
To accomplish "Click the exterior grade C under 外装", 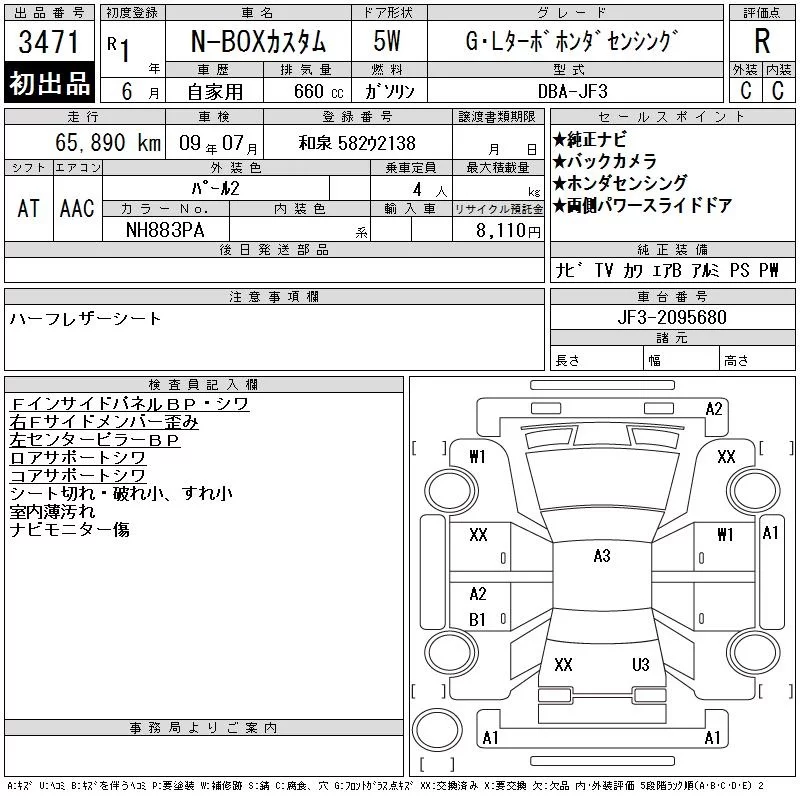I will [746, 91].
